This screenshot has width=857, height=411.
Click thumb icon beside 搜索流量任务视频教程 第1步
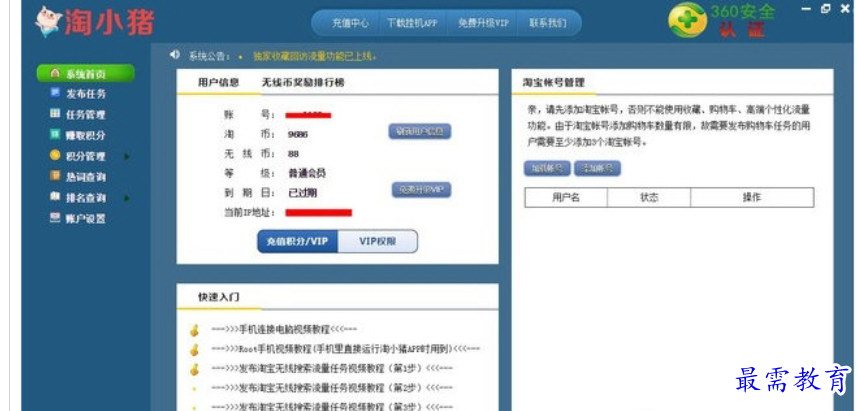click(193, 368)
